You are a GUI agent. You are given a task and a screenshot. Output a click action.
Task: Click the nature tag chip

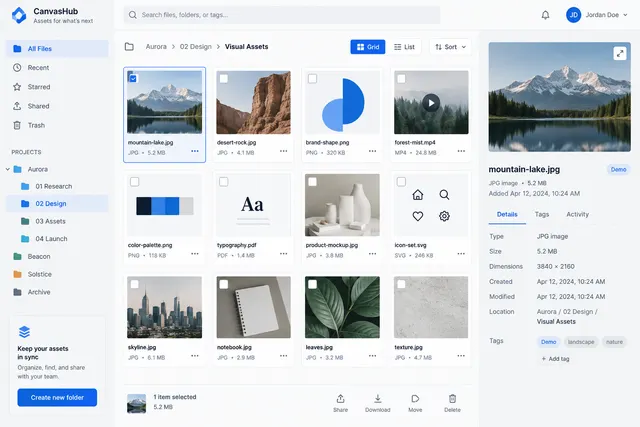614,342
